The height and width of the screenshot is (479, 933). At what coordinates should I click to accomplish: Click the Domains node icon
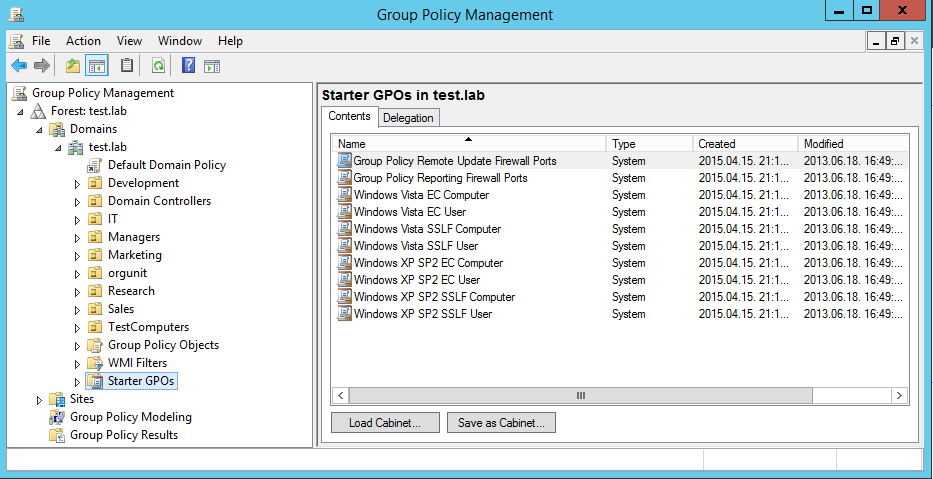point(57,129)
